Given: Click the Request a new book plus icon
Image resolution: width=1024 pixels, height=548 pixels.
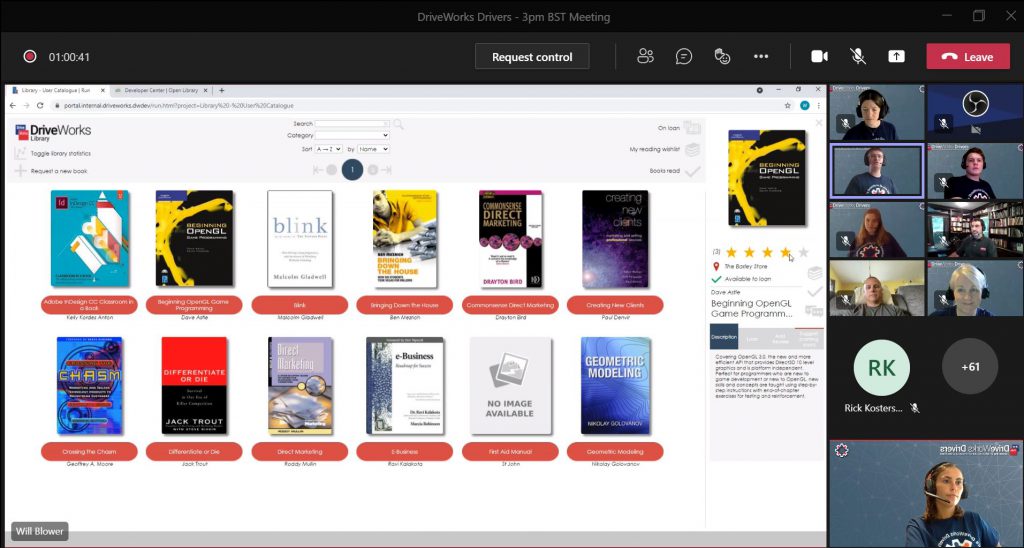Looking at the screenshot, I should pyautogui.click(x=21, y=171).
